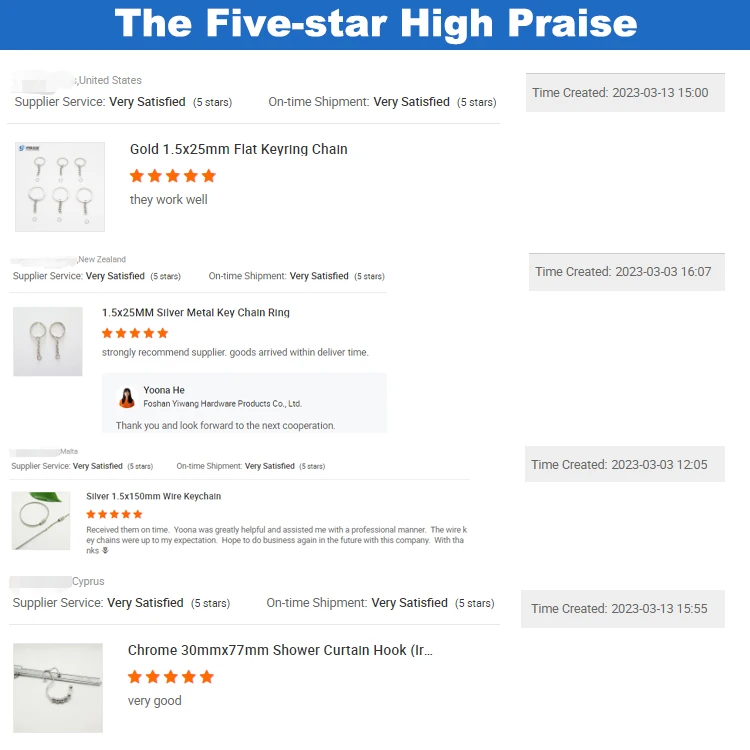Open the Gold 1.5x25mm Flat Keyring Chain title

[239, 149]
